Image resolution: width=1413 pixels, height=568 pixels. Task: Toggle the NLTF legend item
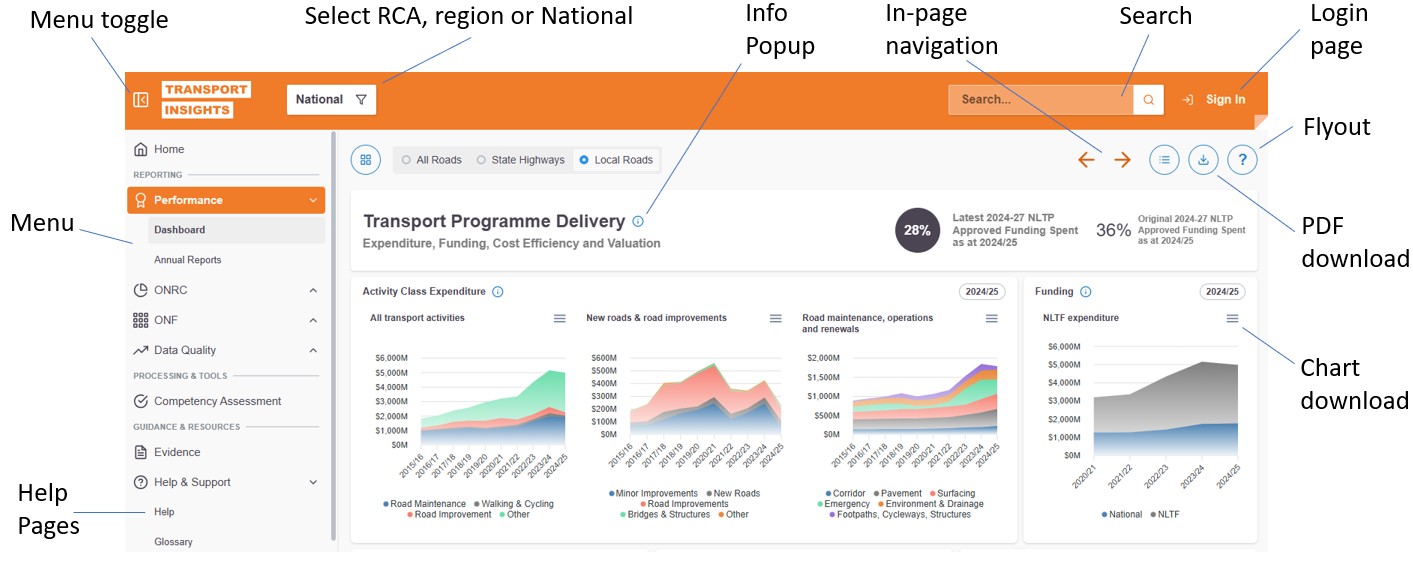tap(1167, 514)
